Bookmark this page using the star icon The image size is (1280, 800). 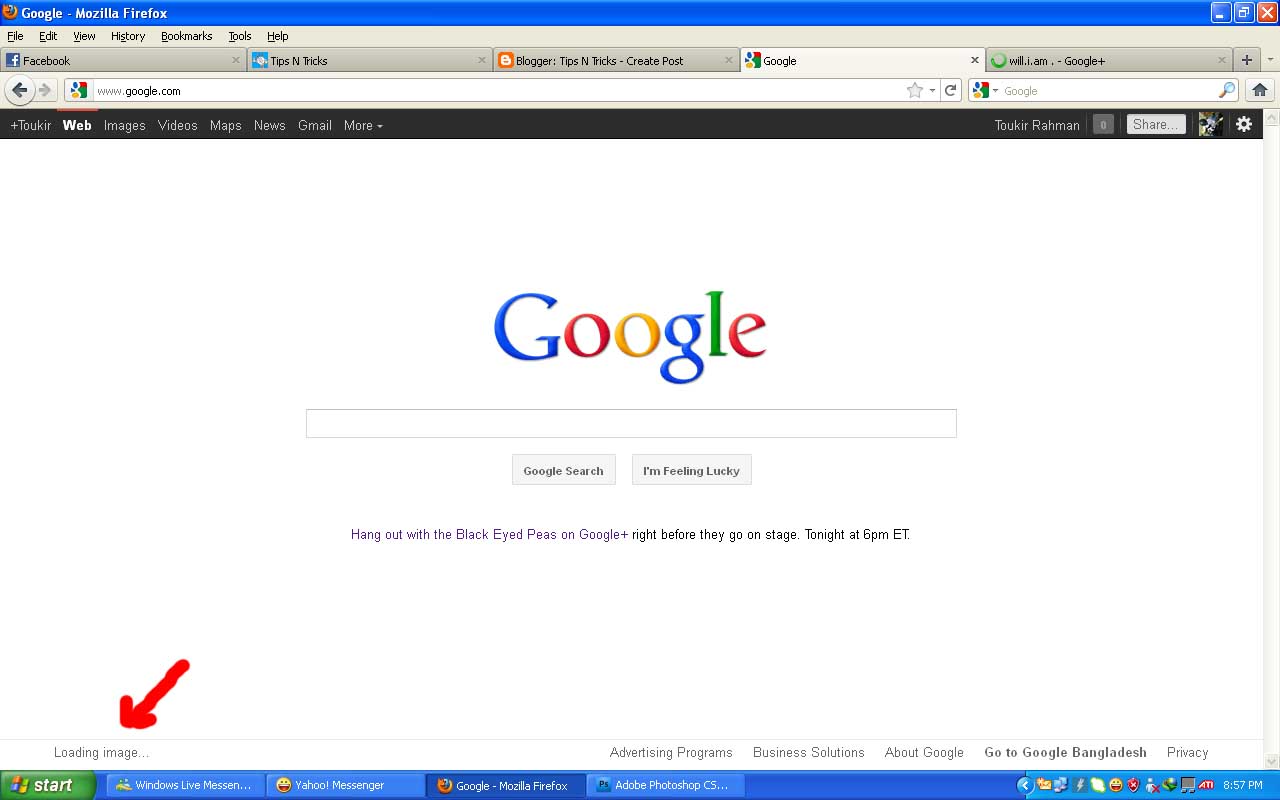tap(914, 90)
